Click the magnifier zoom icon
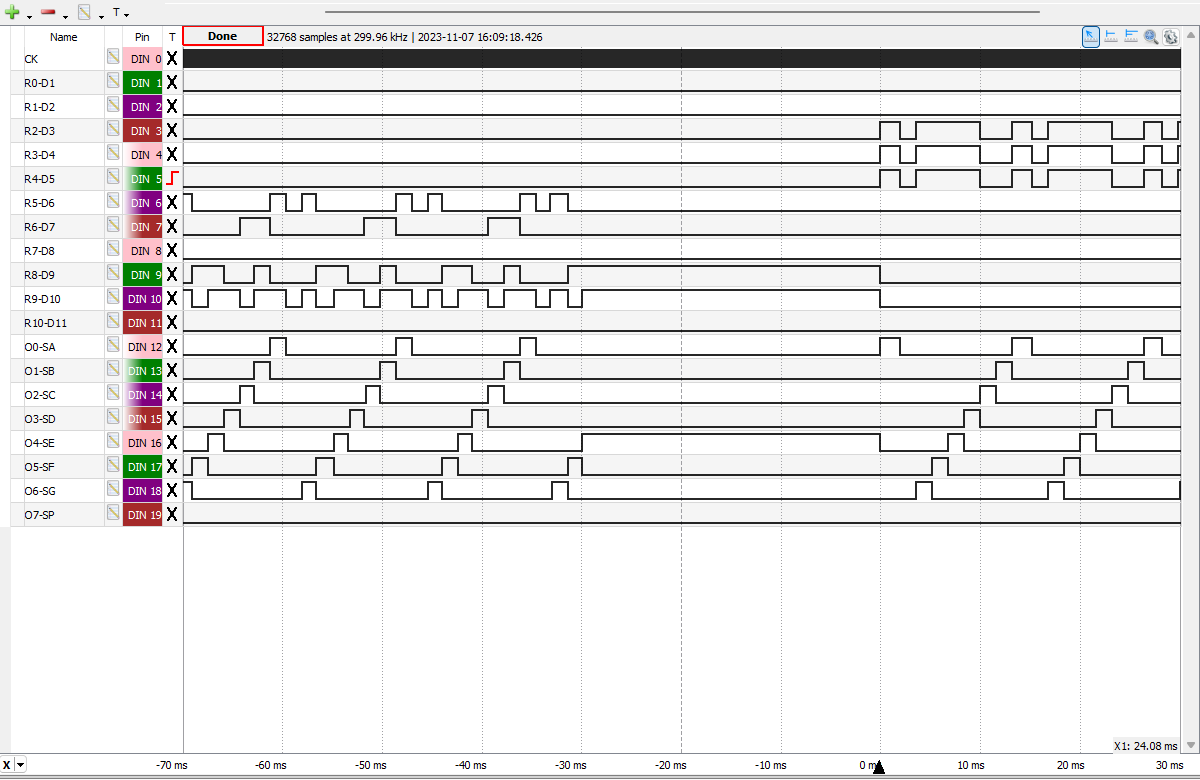This screenshot has width=1200, height=780. (1151, 36)
